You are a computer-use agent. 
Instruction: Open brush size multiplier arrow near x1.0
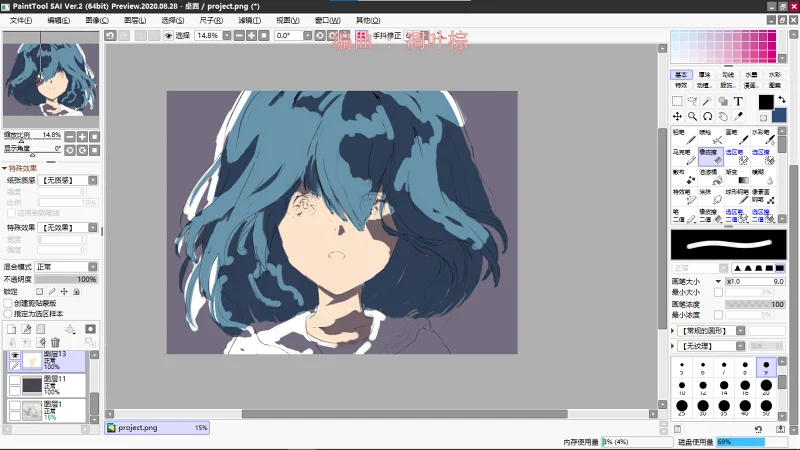[718, 281]
